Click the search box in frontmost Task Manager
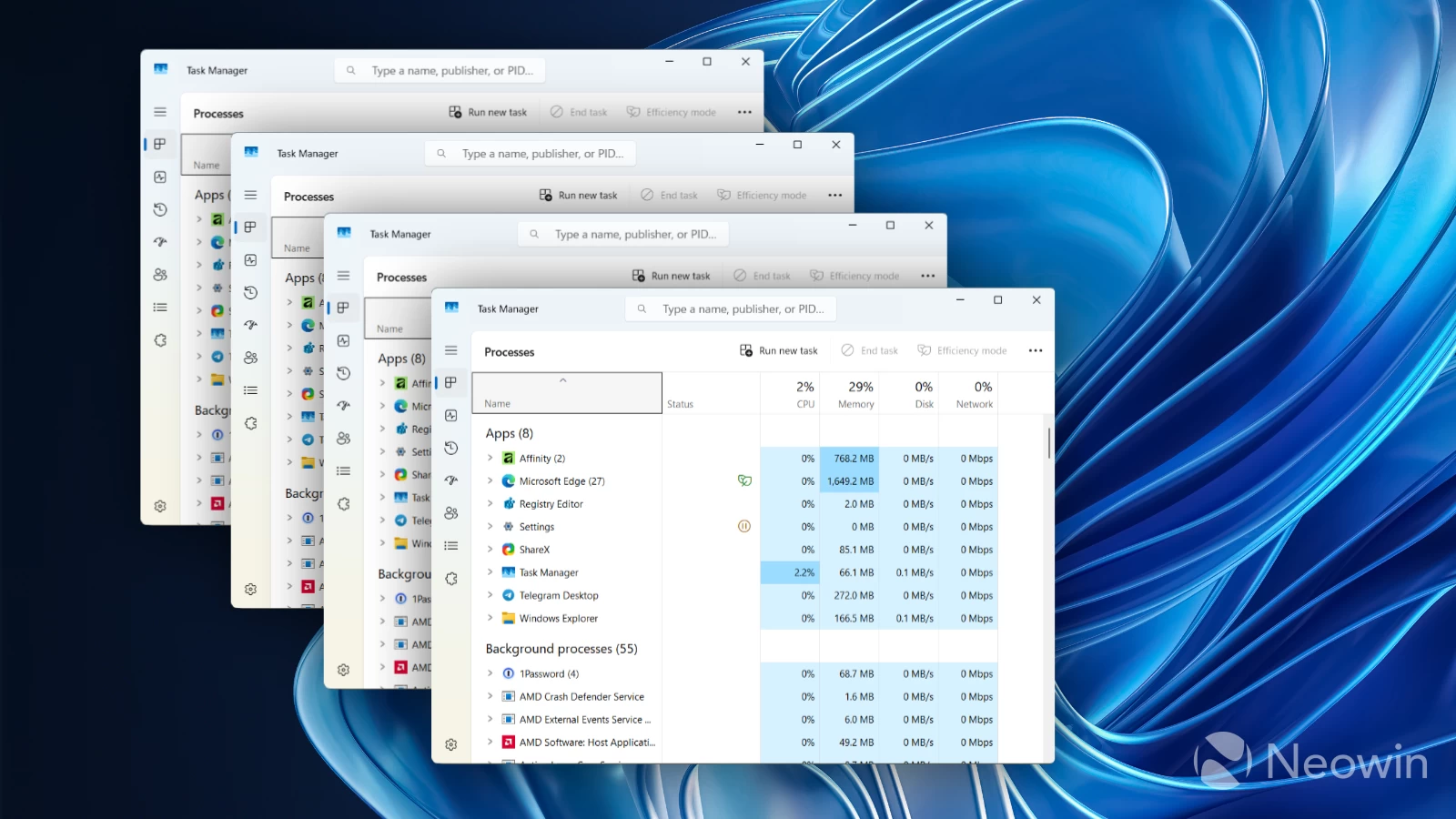1456x819 pixels. (x=743, y=309)
